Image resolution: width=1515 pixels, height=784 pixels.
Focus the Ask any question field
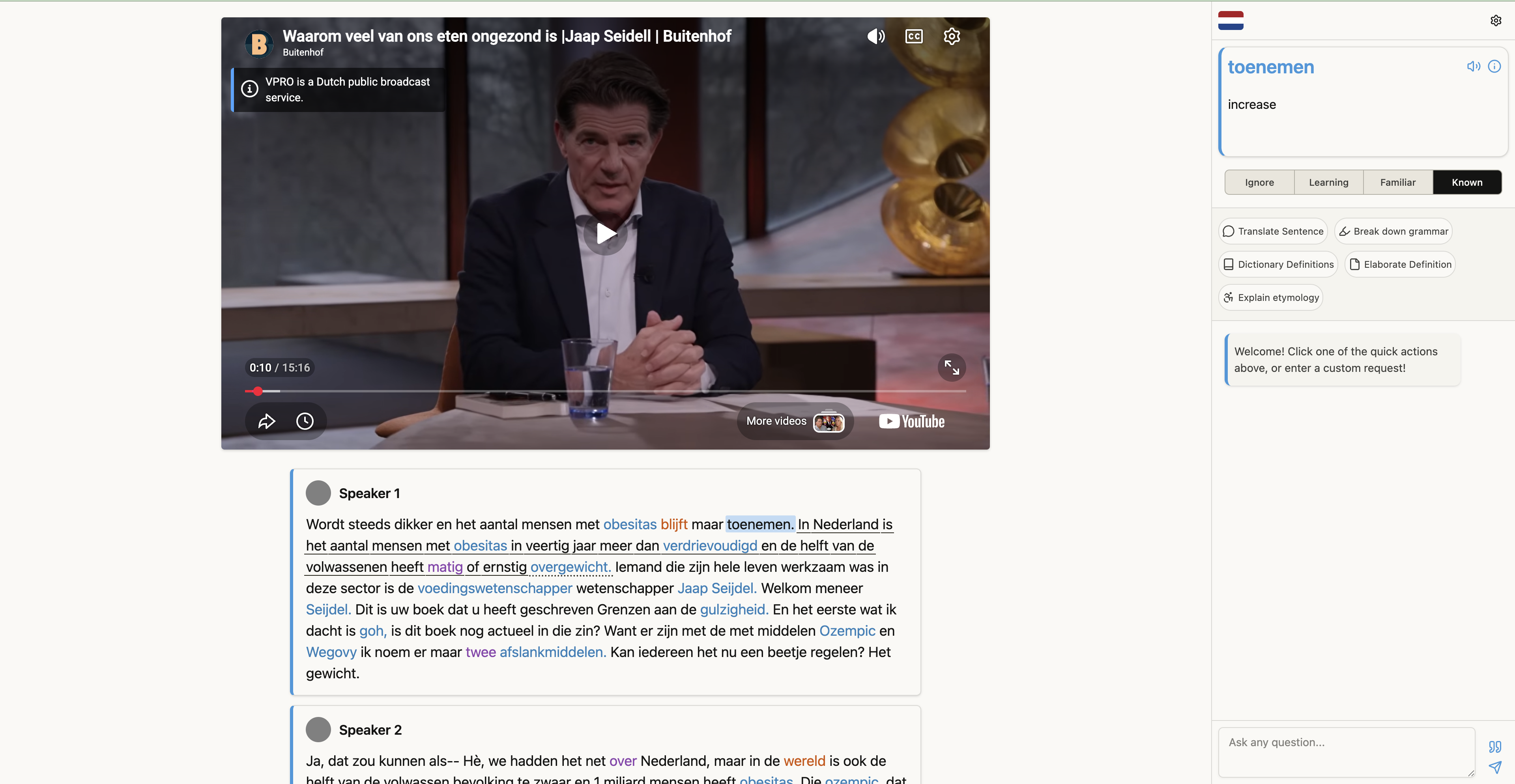[x=1346, y=752]
